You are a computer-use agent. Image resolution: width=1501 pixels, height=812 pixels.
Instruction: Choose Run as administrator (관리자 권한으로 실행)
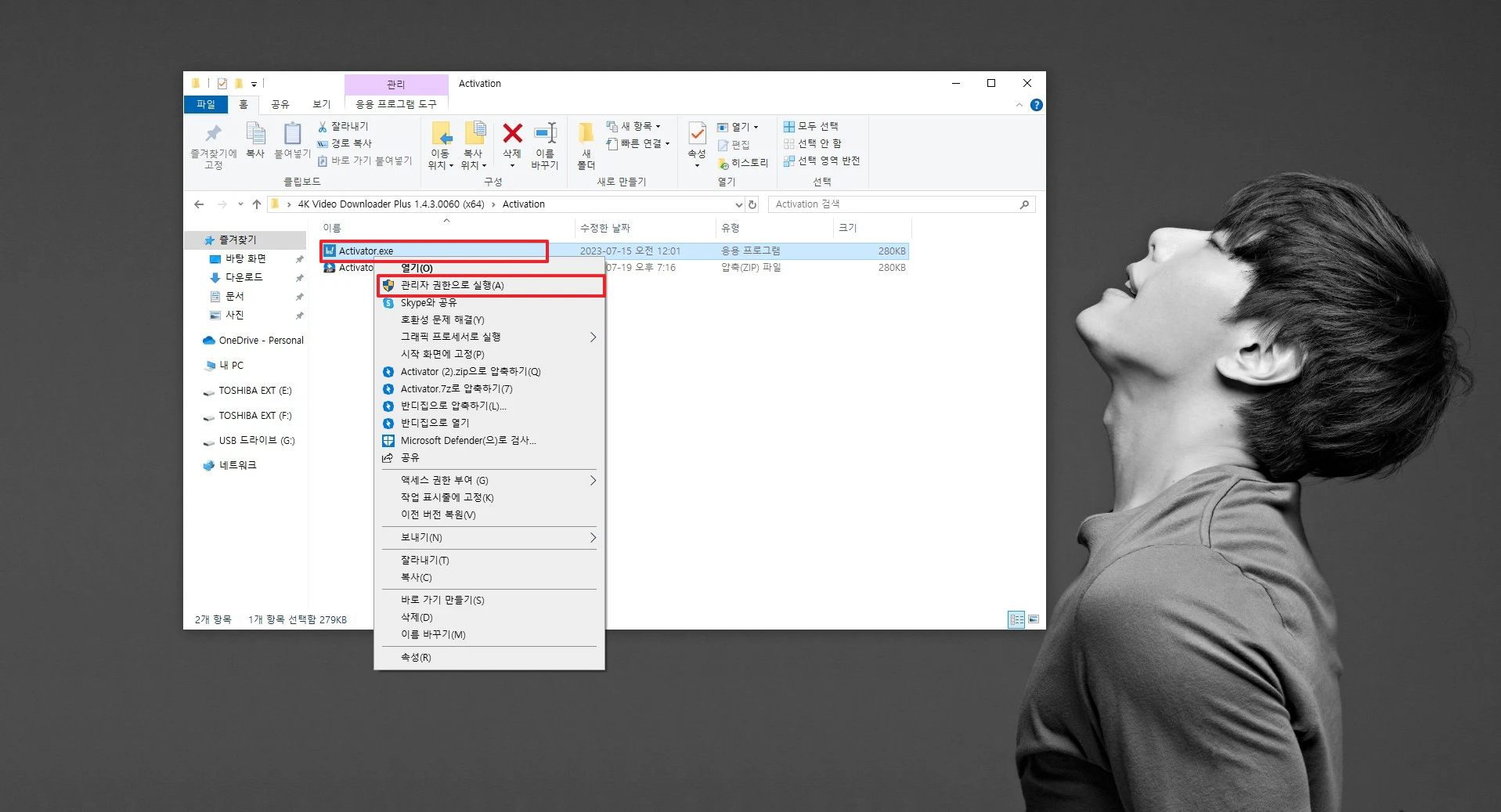[x=491, y=286]
